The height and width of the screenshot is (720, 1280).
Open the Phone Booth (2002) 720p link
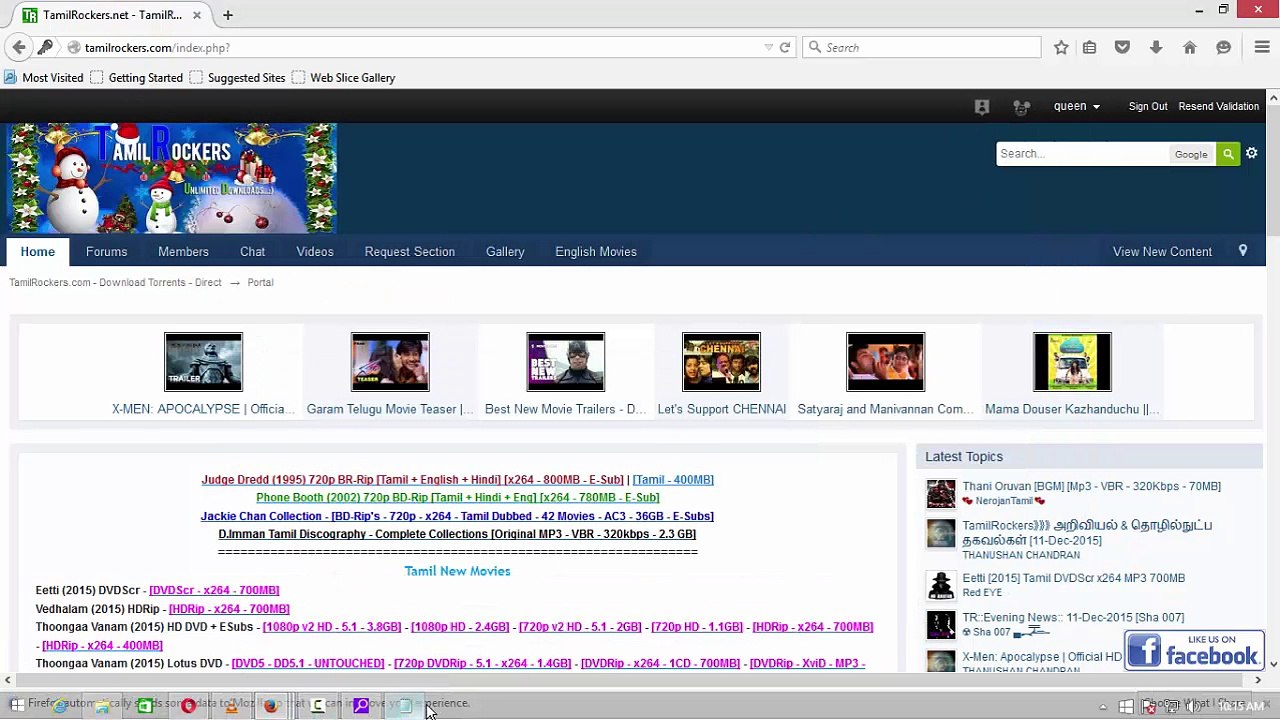point(457,498)
